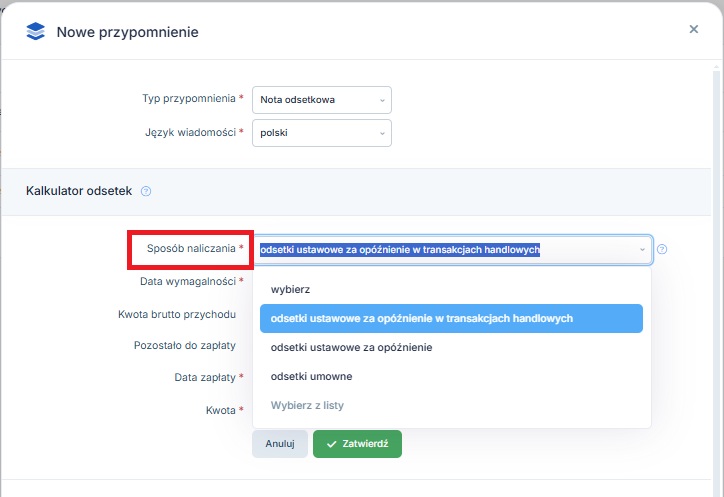The width and height of the screenshot is (724, 497).
Task: Click help icon beside Sposób naliczania dropdown
Action: tap(662, 249)
